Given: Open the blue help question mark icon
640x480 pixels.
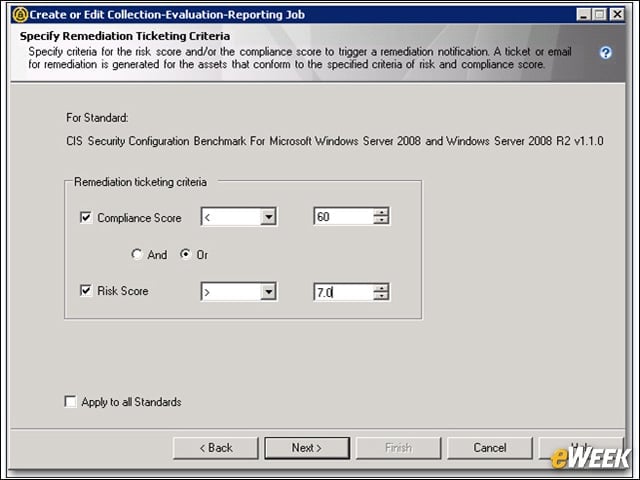Looking at the screenshot, I should click(x=605, y=53).
